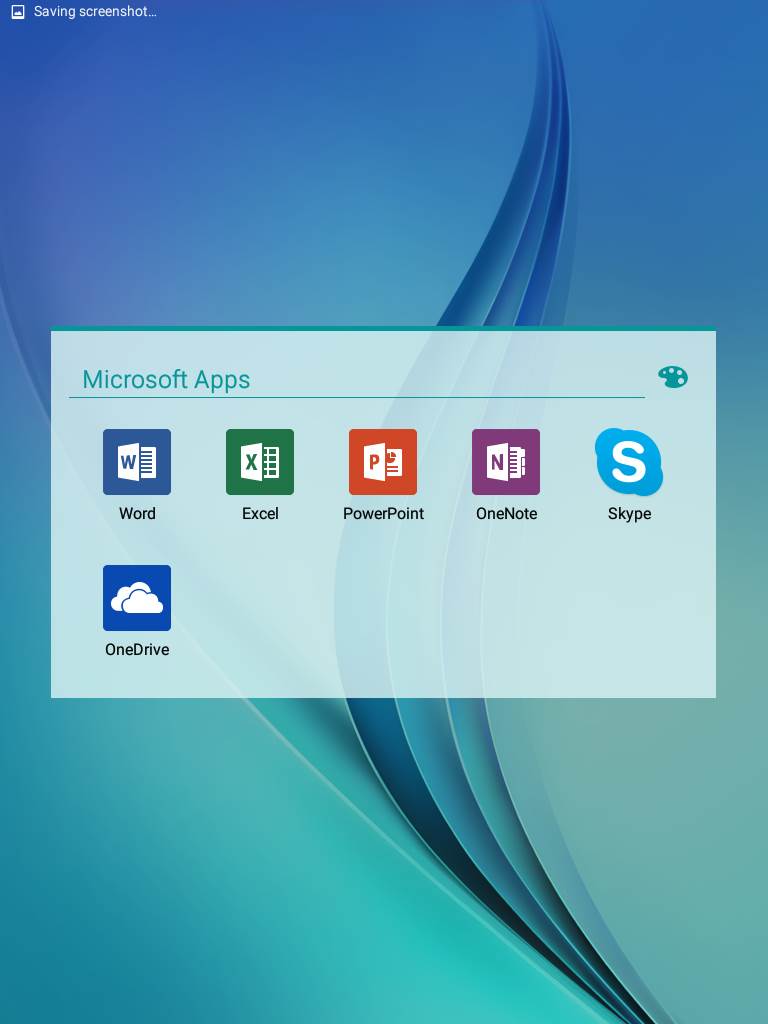Open the Skype app icon
This screenshot has height=1024, width=768.
(x=629, y=462)
